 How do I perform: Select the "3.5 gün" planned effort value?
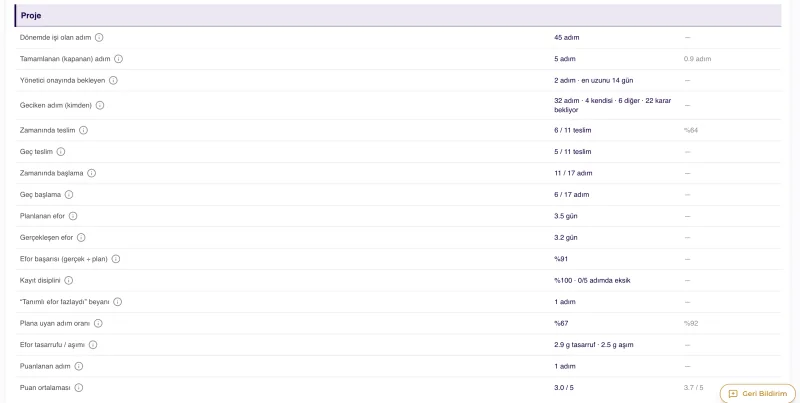(x=566, y=216)
